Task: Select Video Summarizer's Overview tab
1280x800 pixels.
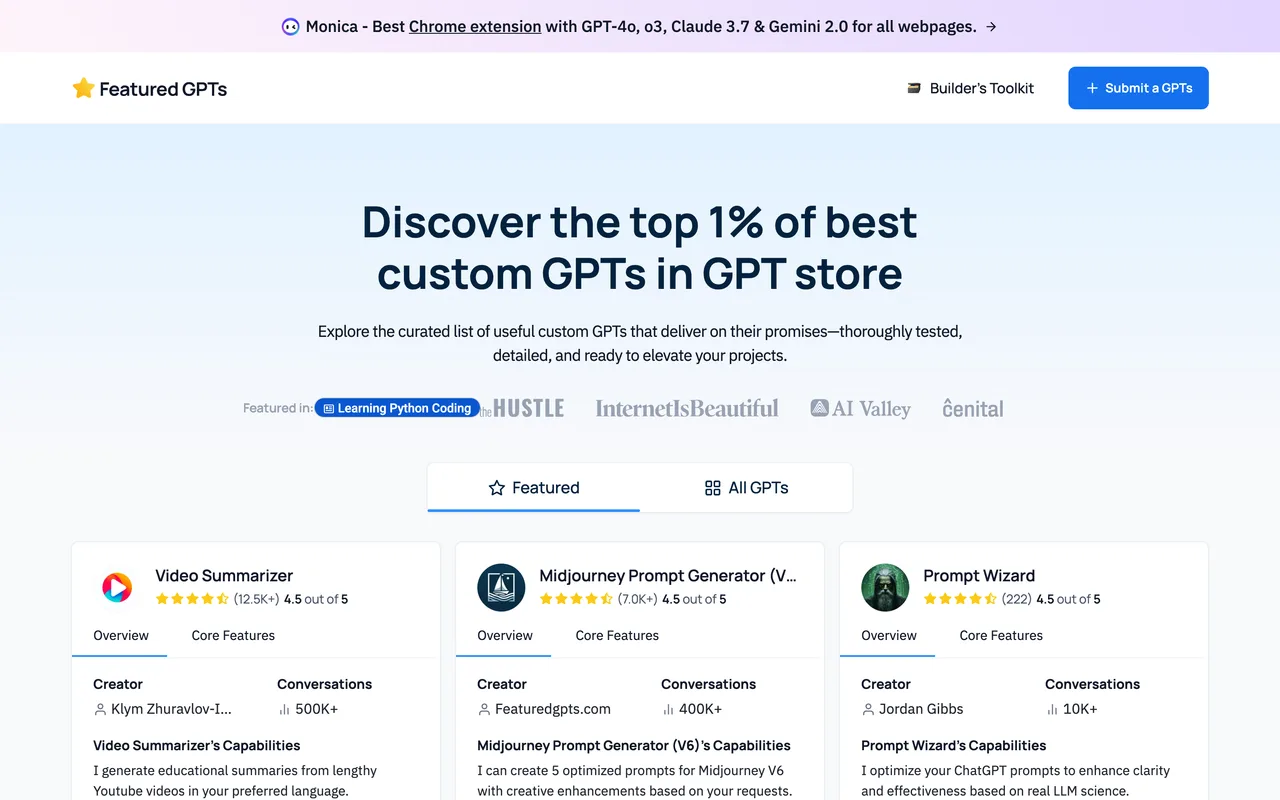Action: pos(120,636)
